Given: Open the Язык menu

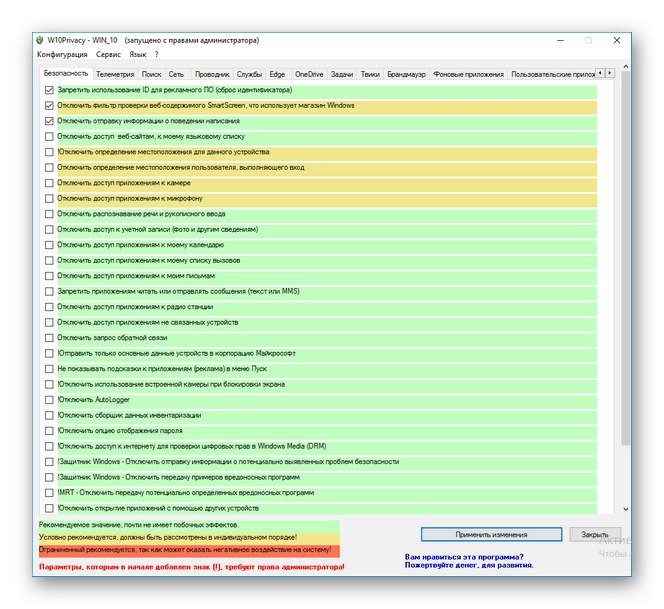Looking at the screenshot, I should coord(138,54).
